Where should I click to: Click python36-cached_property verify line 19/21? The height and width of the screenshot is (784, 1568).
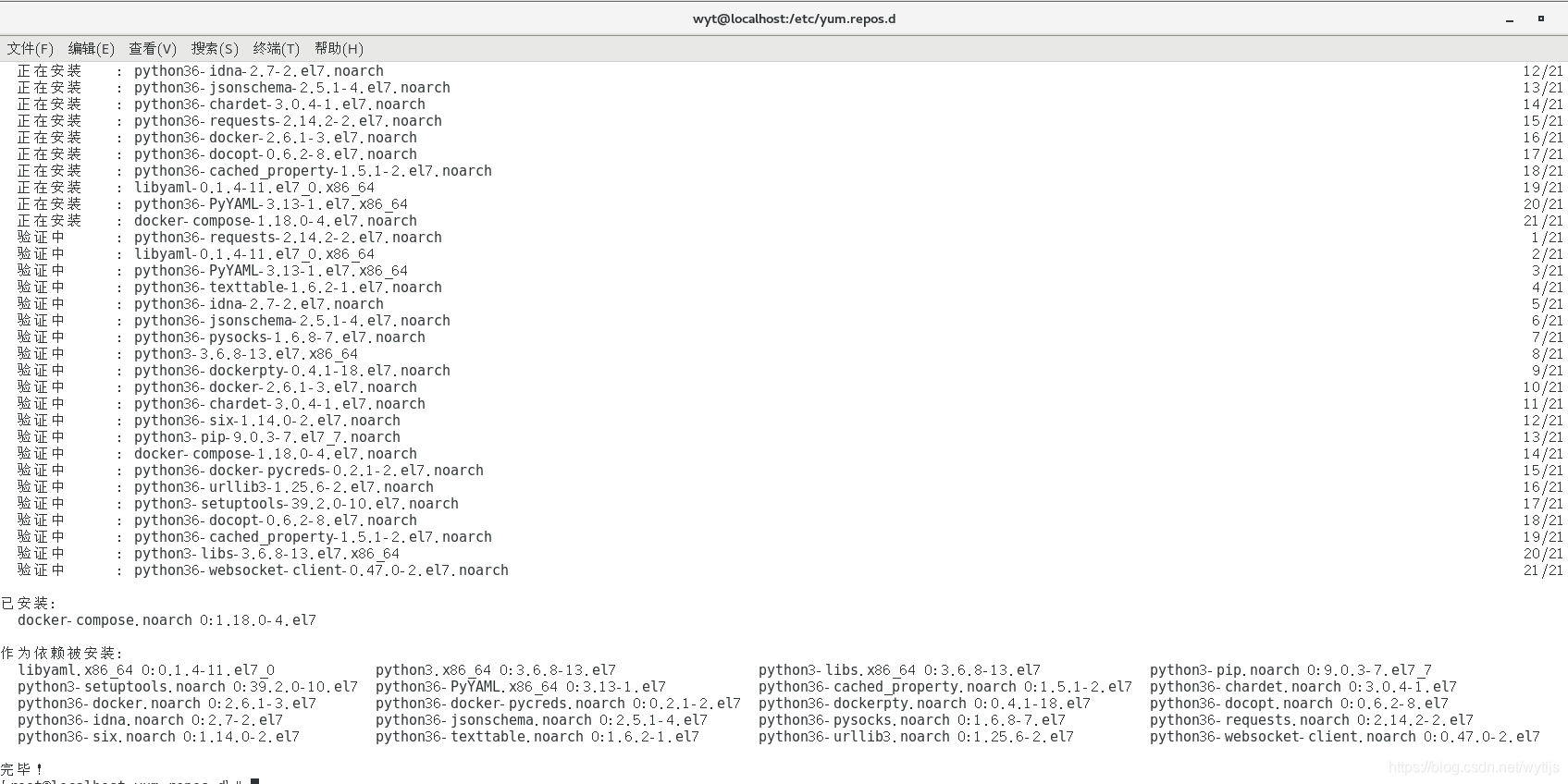[790, 537]
